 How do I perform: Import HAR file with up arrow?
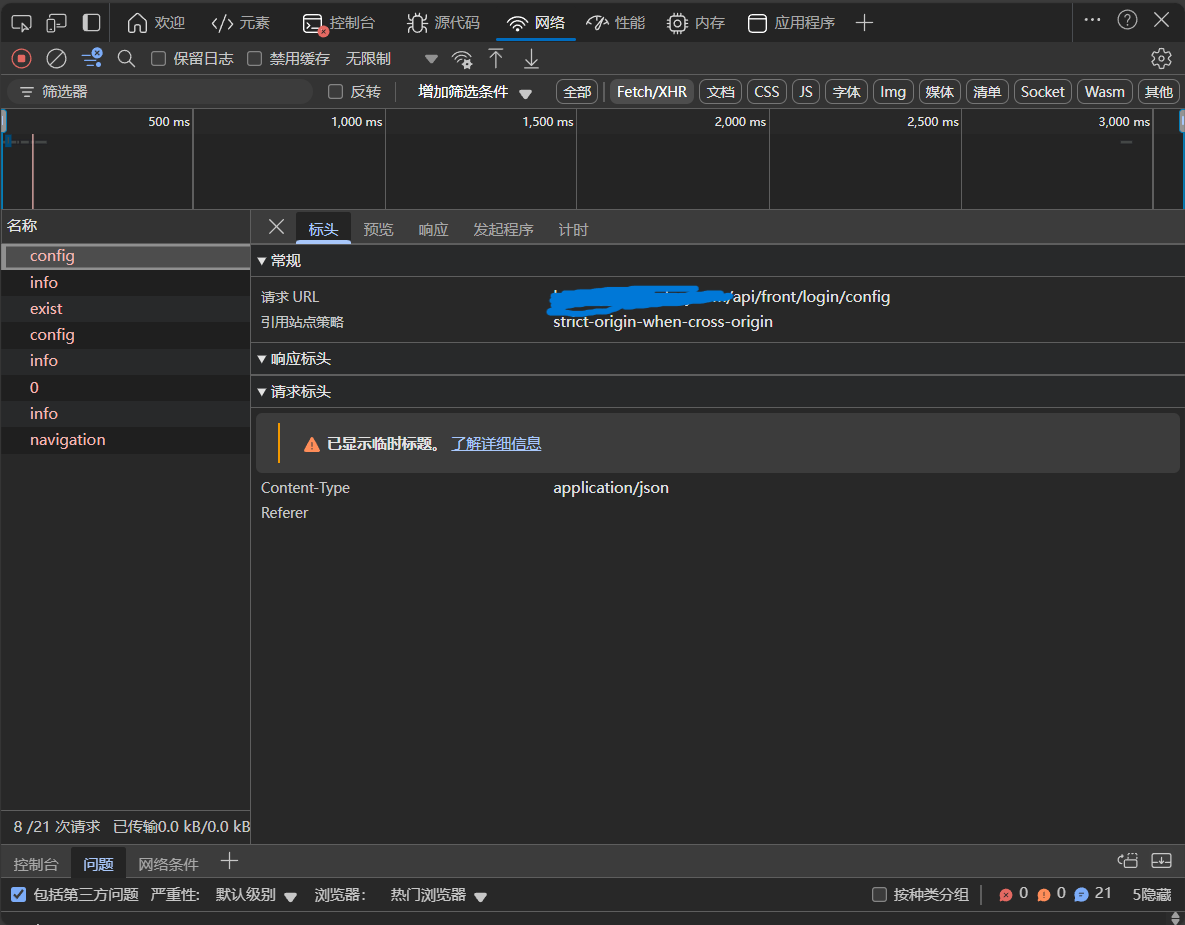tap(496, 58)
